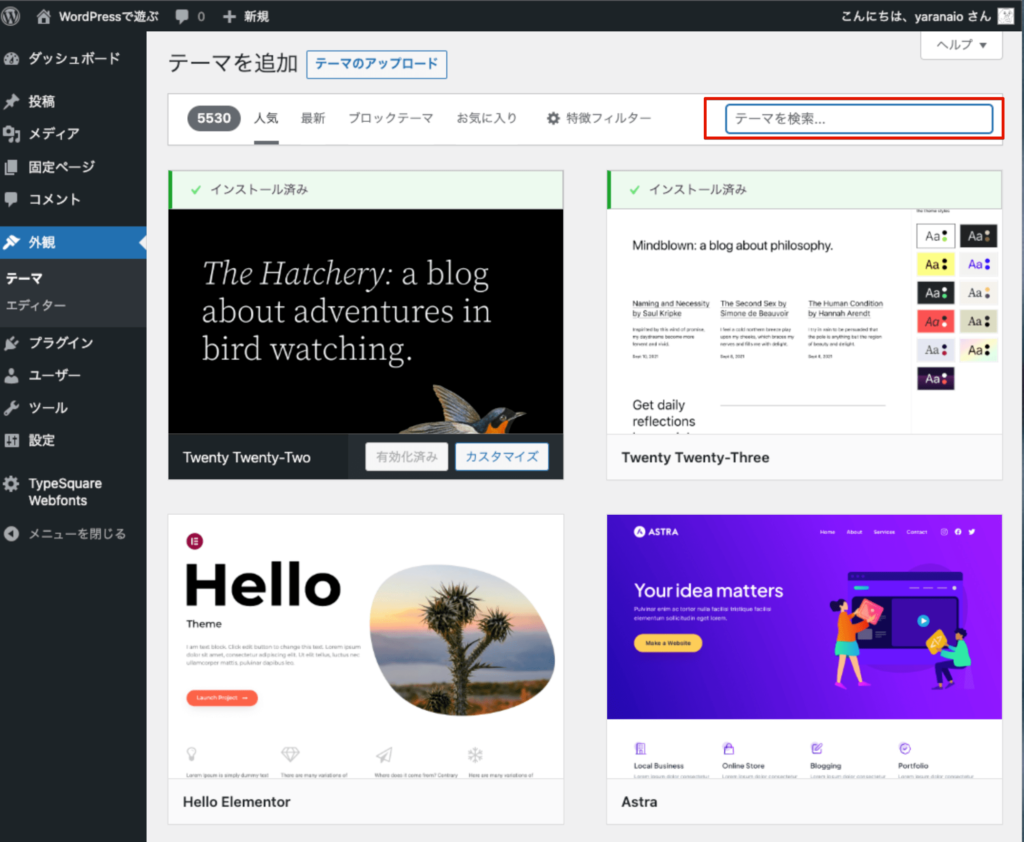This screenshot has width=1024, height=842.
Task: Click the pages icon beside 固定ページ
Action: (x=12, y=167)
